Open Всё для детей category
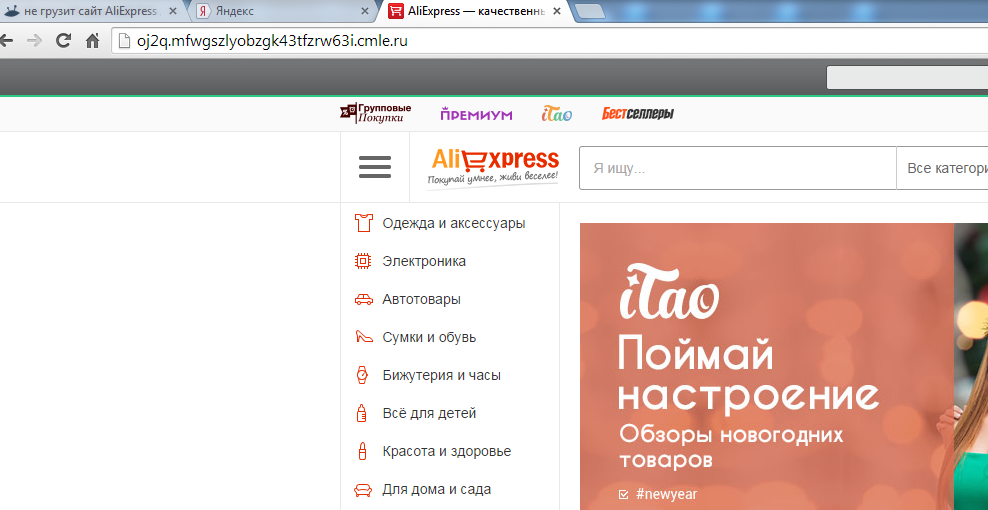988x510 pixels. [429, 414]
